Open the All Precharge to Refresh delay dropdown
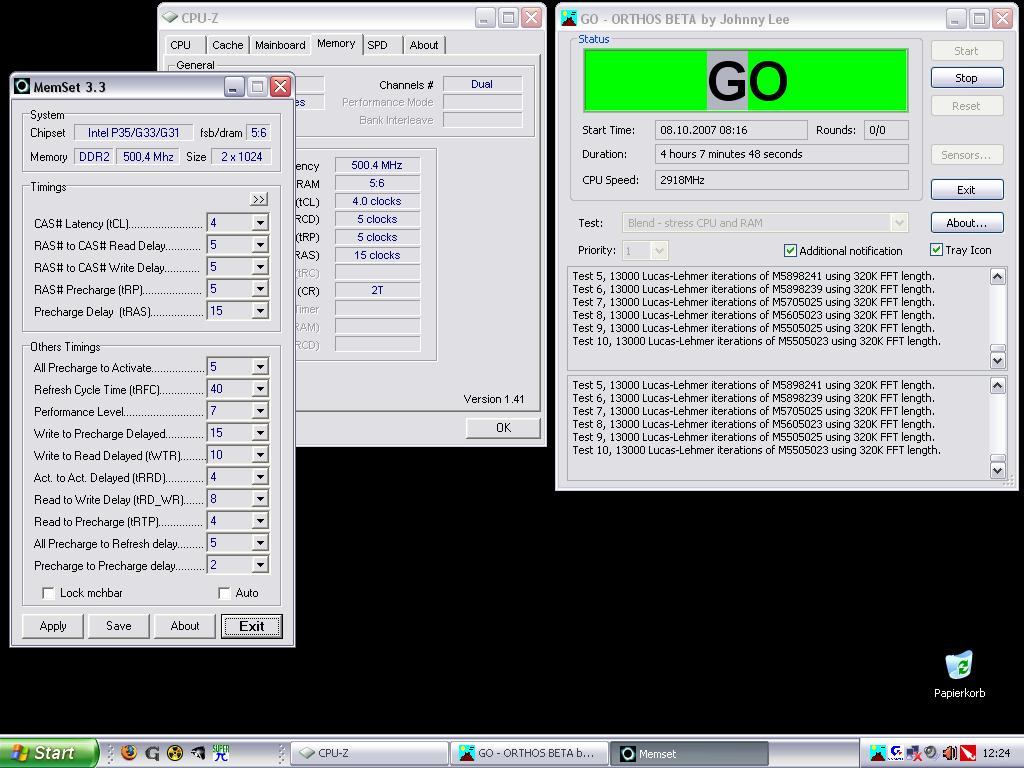Screen dimensions: 1024x768 [260, 543]
